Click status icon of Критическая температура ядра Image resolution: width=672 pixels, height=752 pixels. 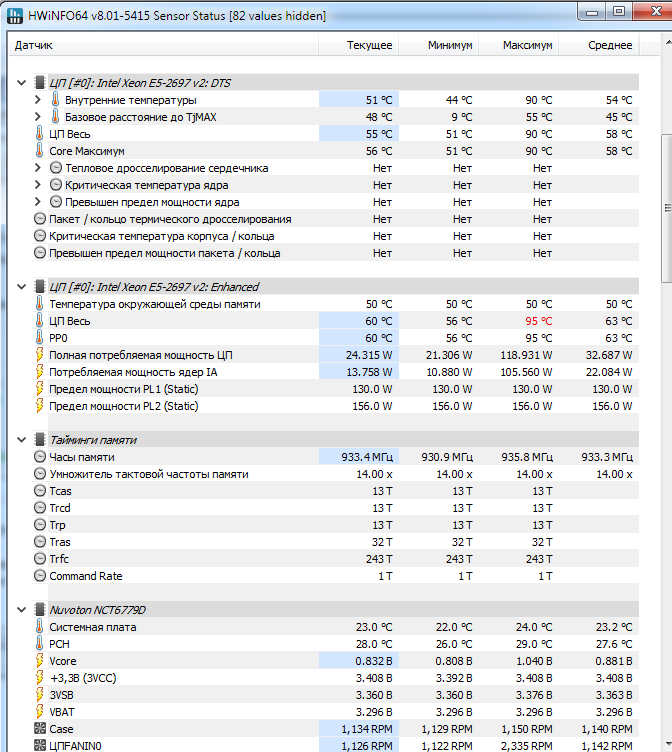click(x=56, y=185)
